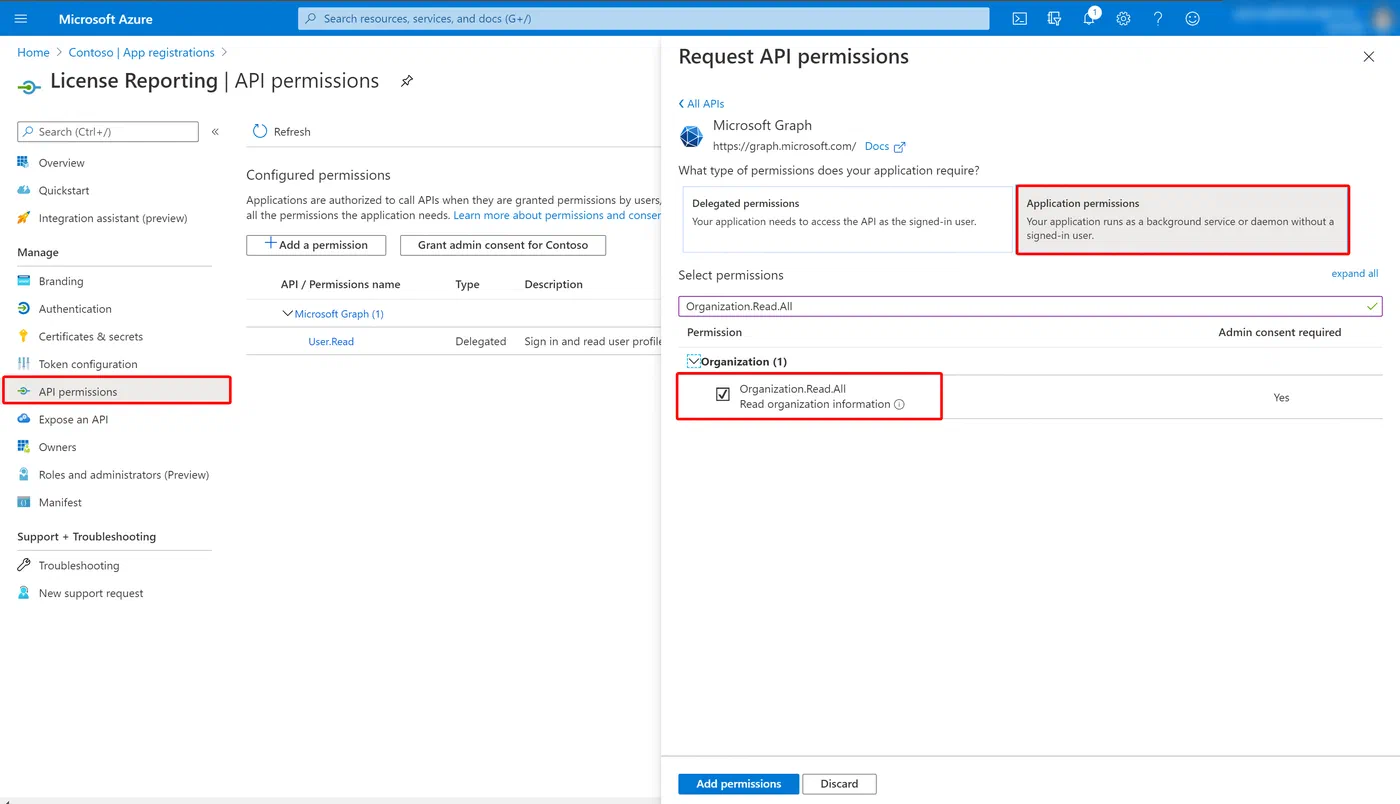Viewport: 1400px width, 804px height.
Task: Click the Quickstart cloud icon
Action: [23, 190]
